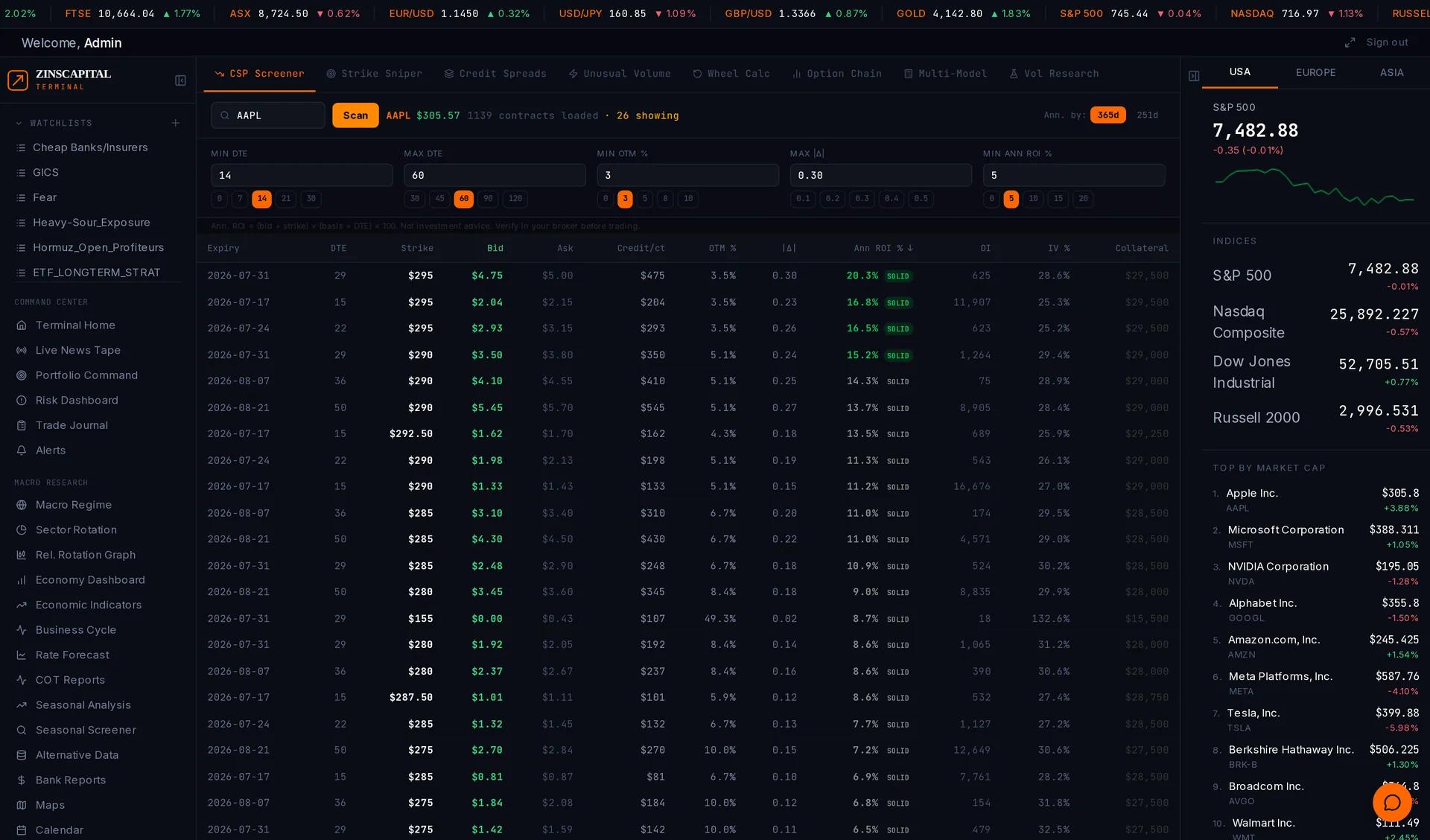Viewport: 1430px width, 840px height.
Task: Switch to Option Chain tab
Action: (x=837, y=74)
